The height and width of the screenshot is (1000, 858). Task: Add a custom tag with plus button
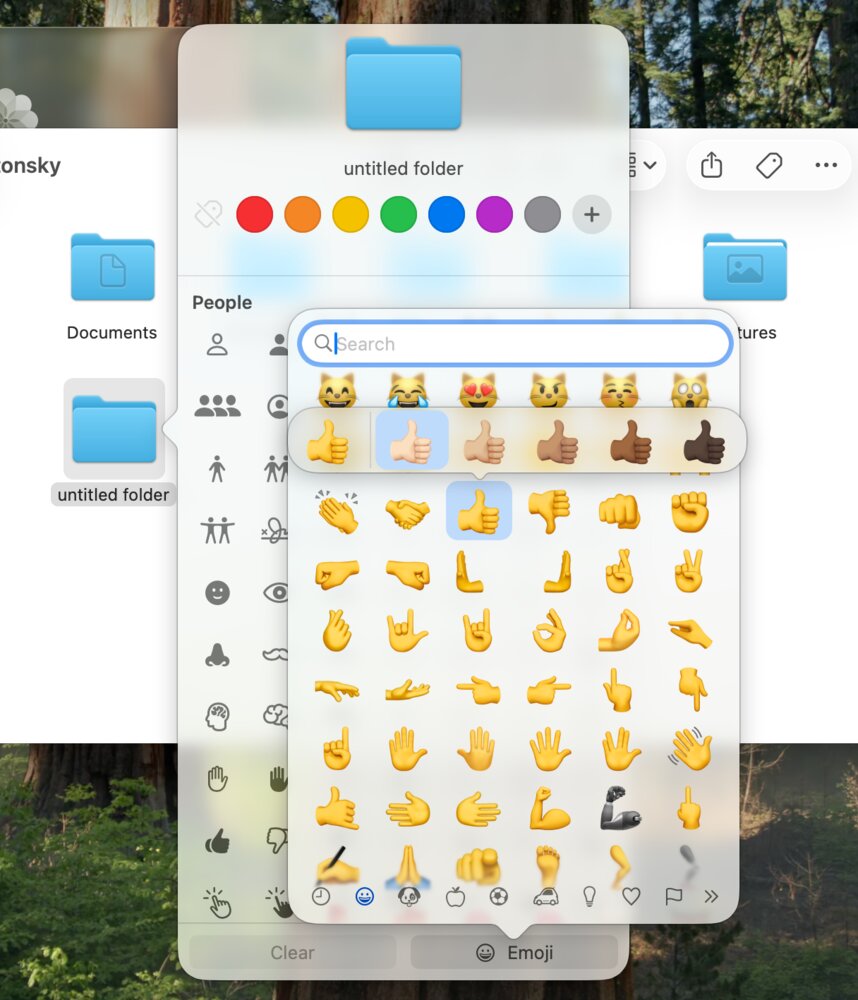(591, 214)
